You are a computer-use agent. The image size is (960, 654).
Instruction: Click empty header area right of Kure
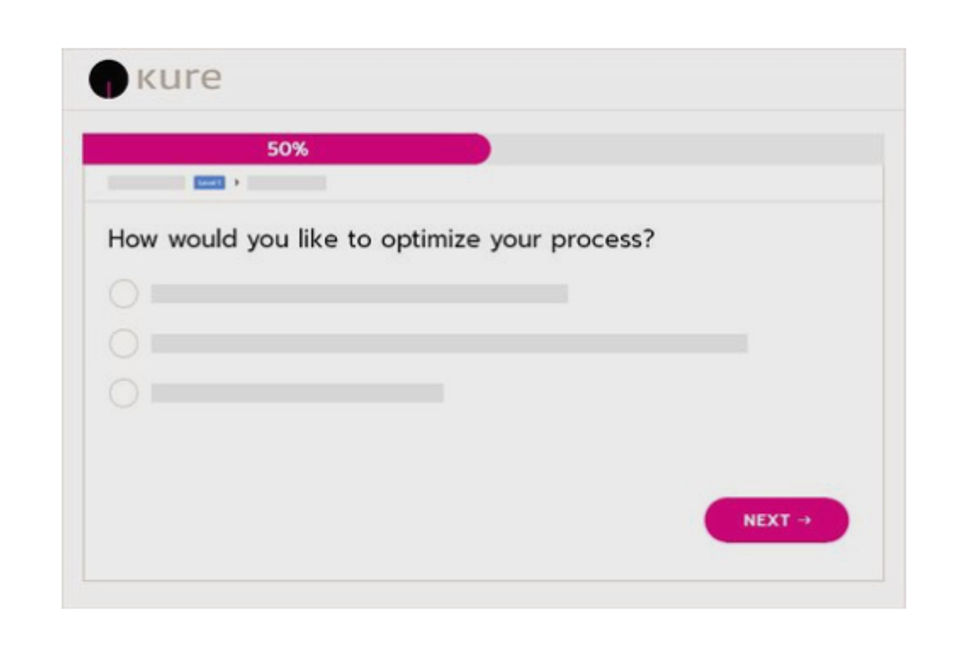560,80
